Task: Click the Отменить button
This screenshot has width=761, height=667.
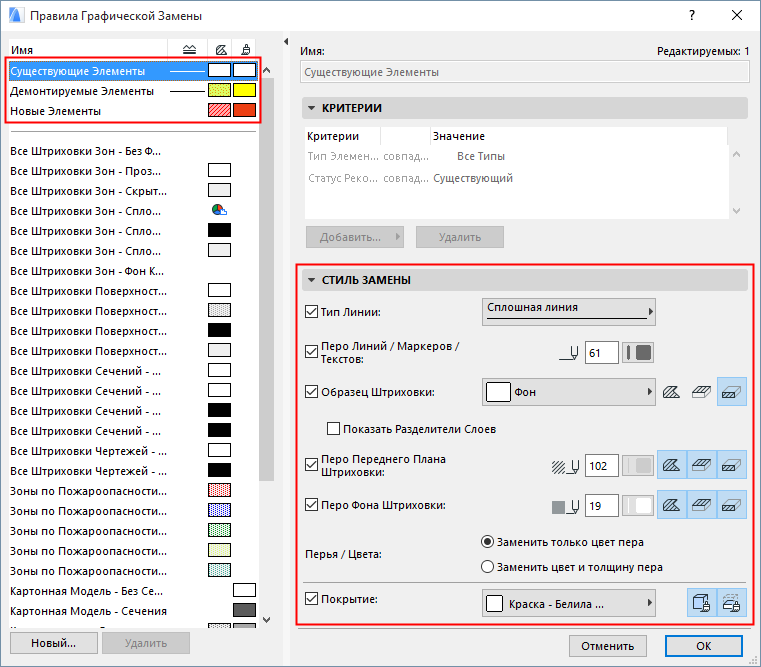Action: [608, 646]
